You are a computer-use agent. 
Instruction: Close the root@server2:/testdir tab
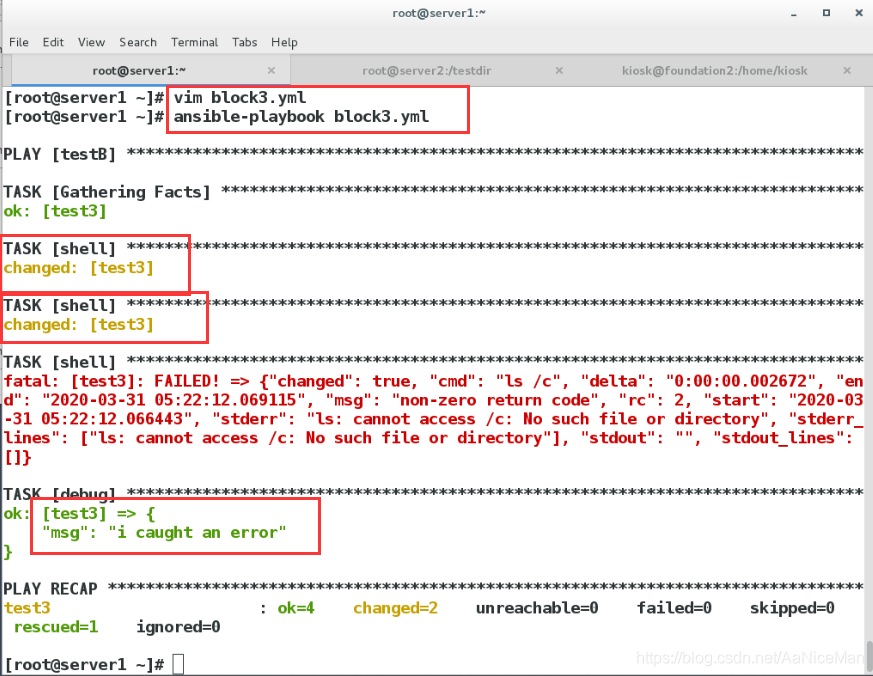[x=559, y=71]
